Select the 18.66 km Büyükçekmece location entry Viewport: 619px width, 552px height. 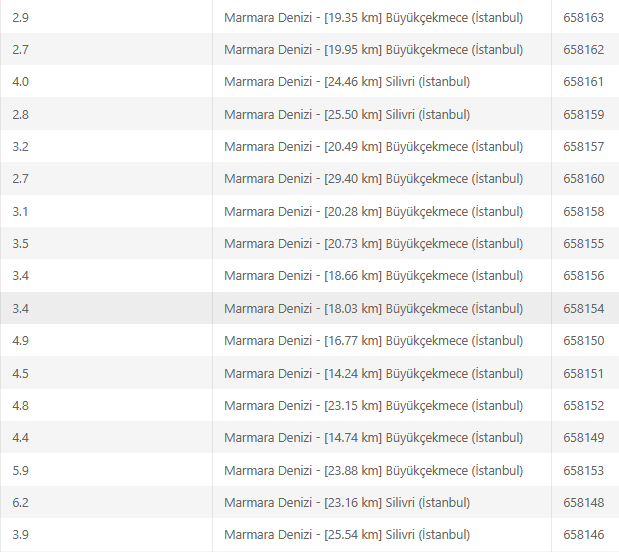coord(373,276)
